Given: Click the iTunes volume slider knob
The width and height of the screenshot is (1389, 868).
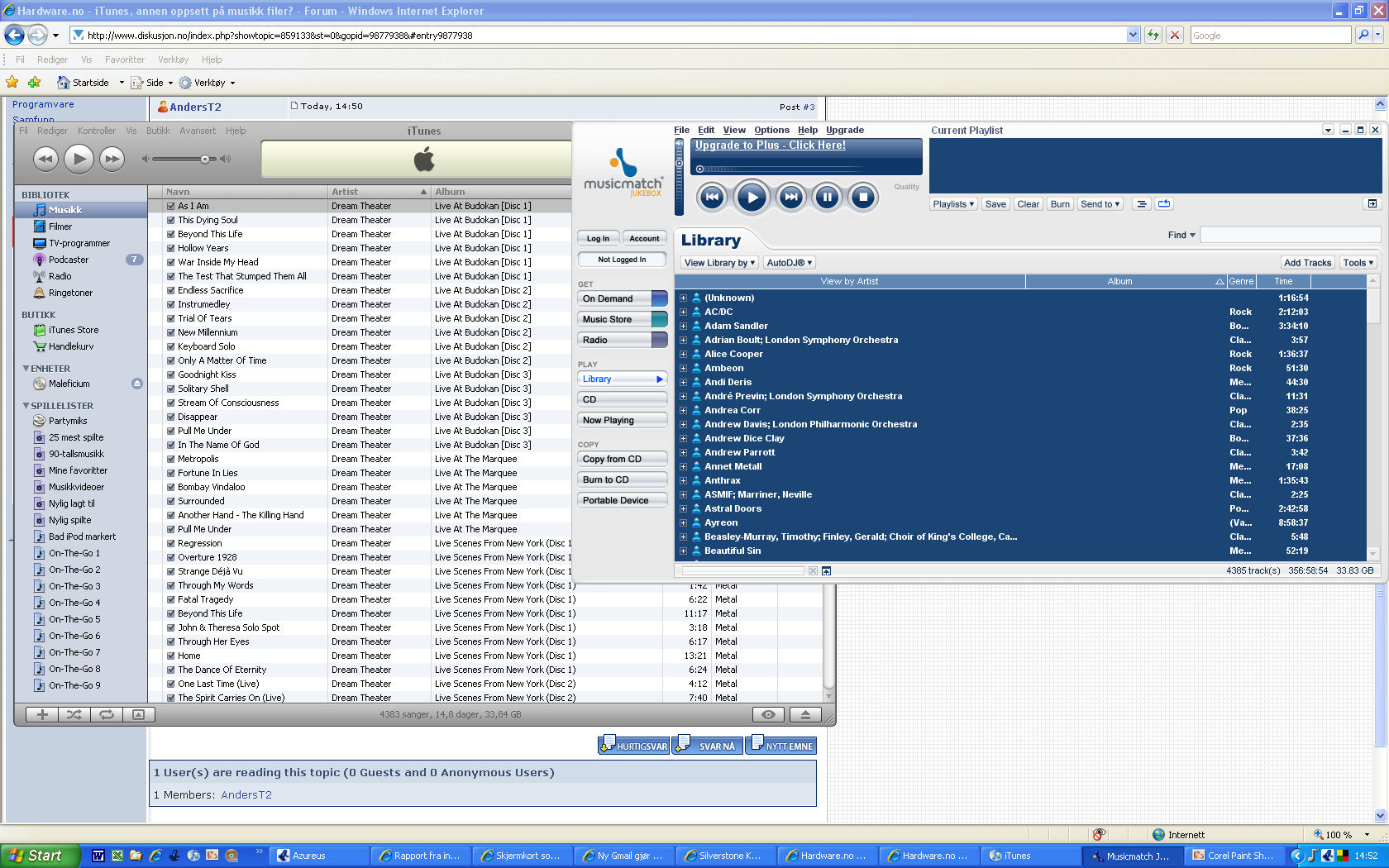Looking at the screenshot, I should tap(205, 159).
